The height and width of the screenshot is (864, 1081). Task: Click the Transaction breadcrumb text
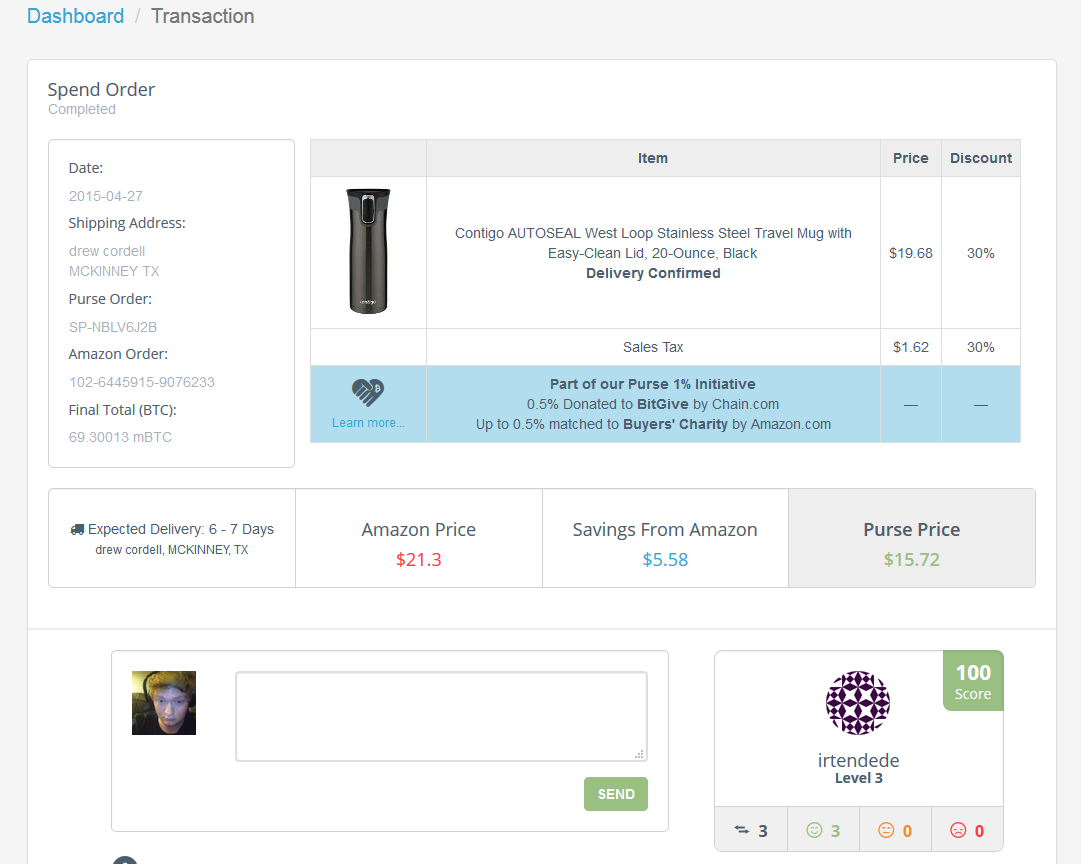(202, 16)
